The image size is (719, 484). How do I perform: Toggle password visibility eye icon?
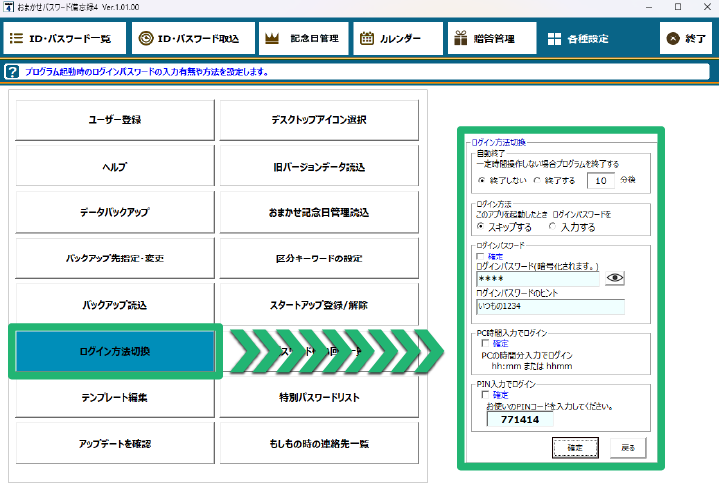(615, 278)
